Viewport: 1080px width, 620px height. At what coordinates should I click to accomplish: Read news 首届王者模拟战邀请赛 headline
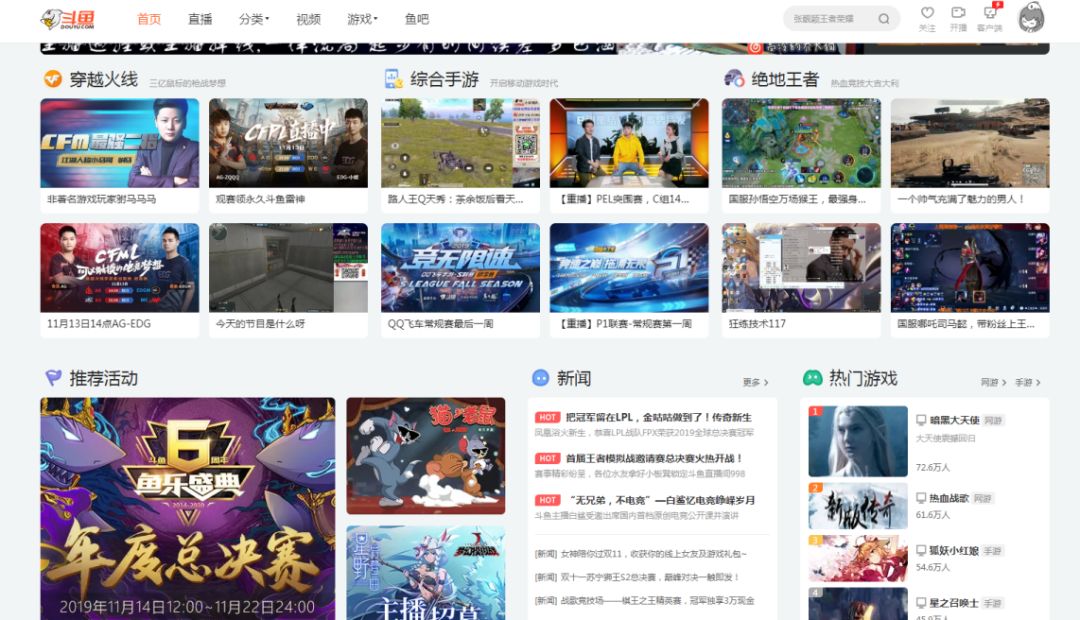click(x=654, y=458)
